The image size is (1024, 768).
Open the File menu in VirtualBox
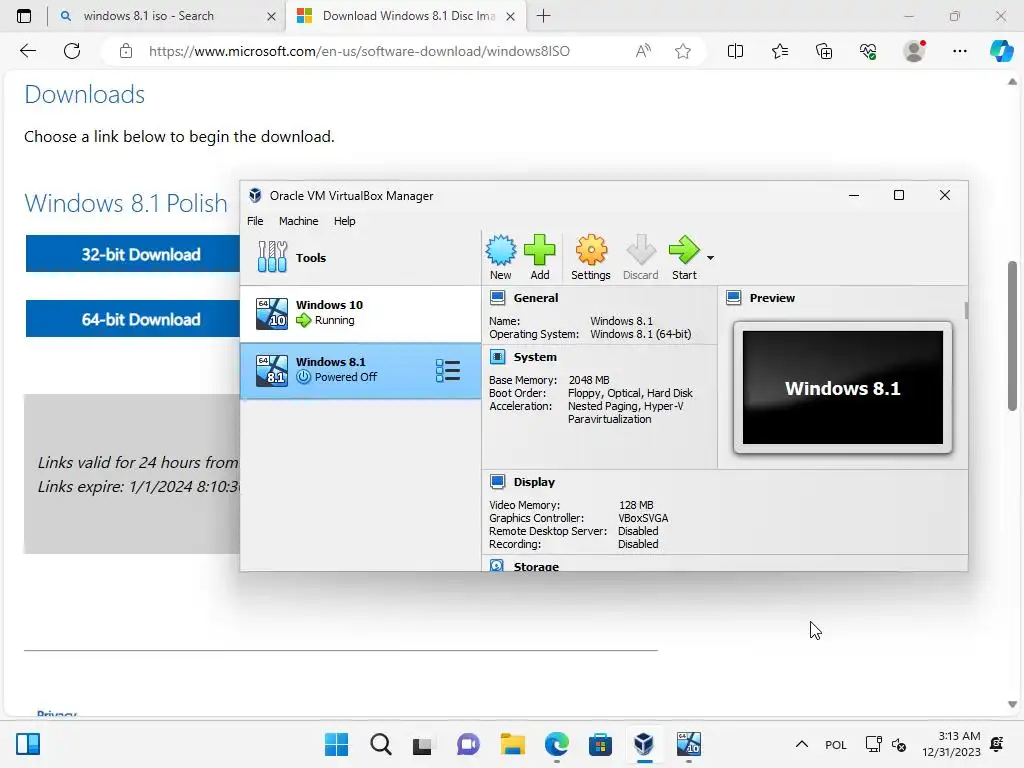click(x=255, y=221)
